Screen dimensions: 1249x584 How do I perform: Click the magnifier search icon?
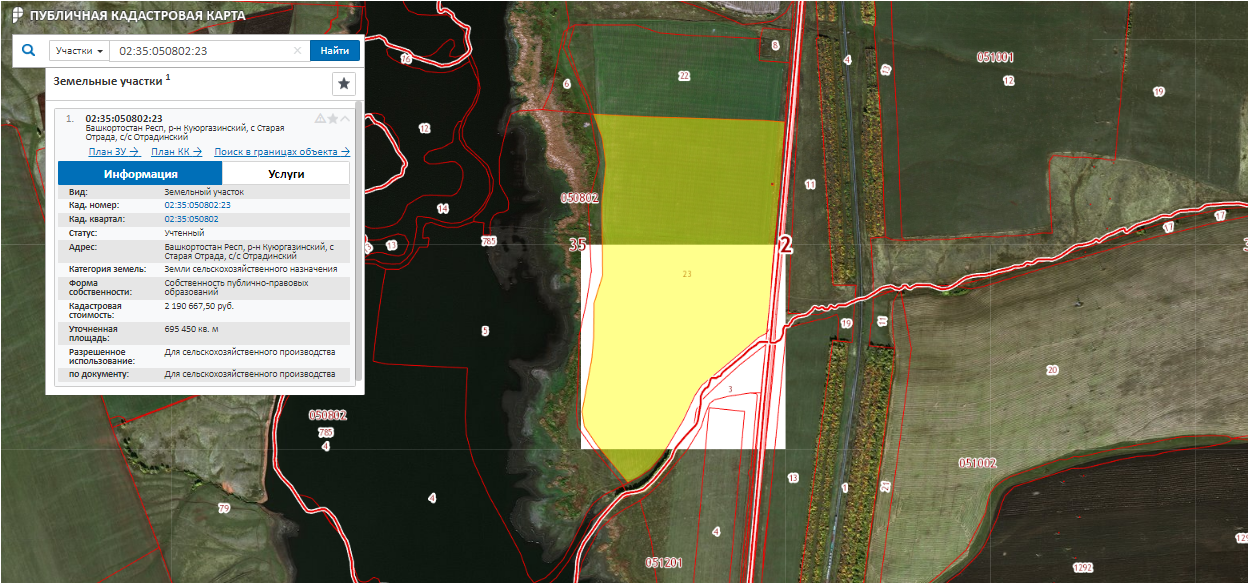tap(29, 51)
